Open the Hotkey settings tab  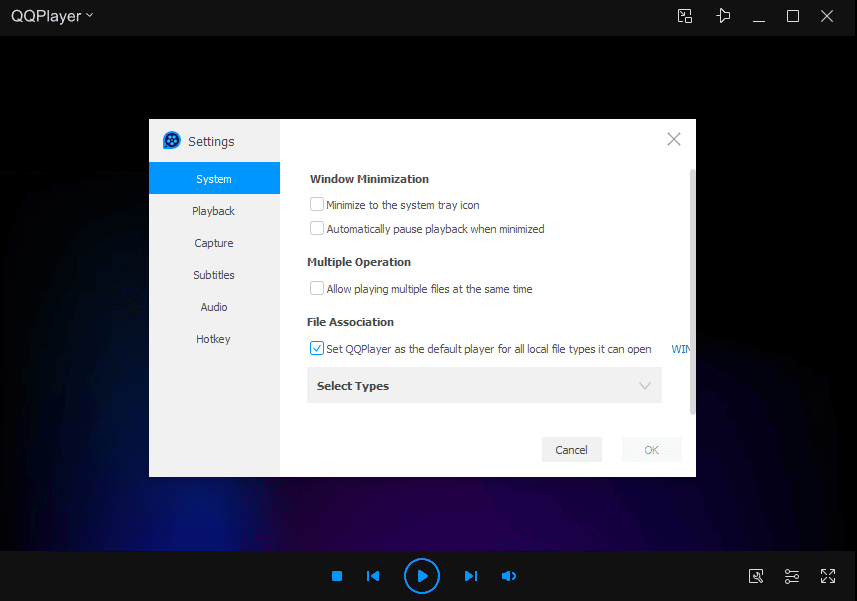[214, 339]
